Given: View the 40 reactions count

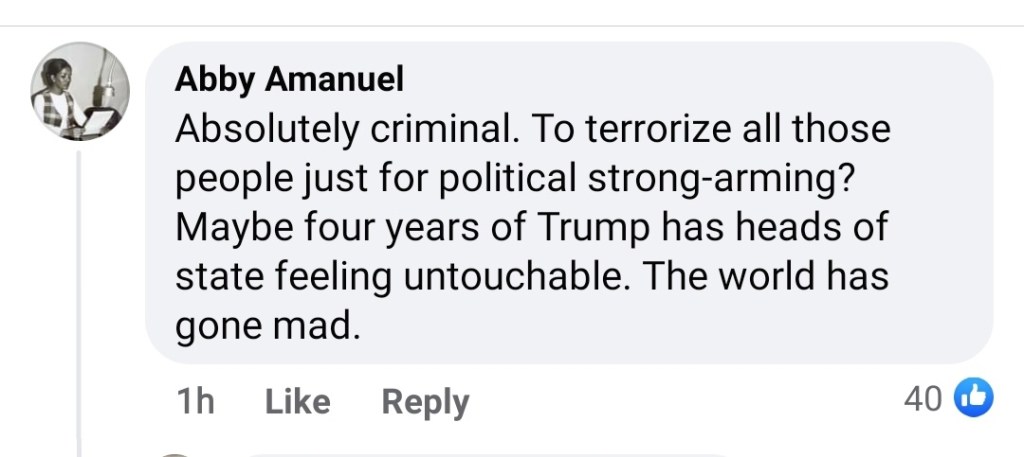Looking at the screenshot, I should click(x=922, y=399).
